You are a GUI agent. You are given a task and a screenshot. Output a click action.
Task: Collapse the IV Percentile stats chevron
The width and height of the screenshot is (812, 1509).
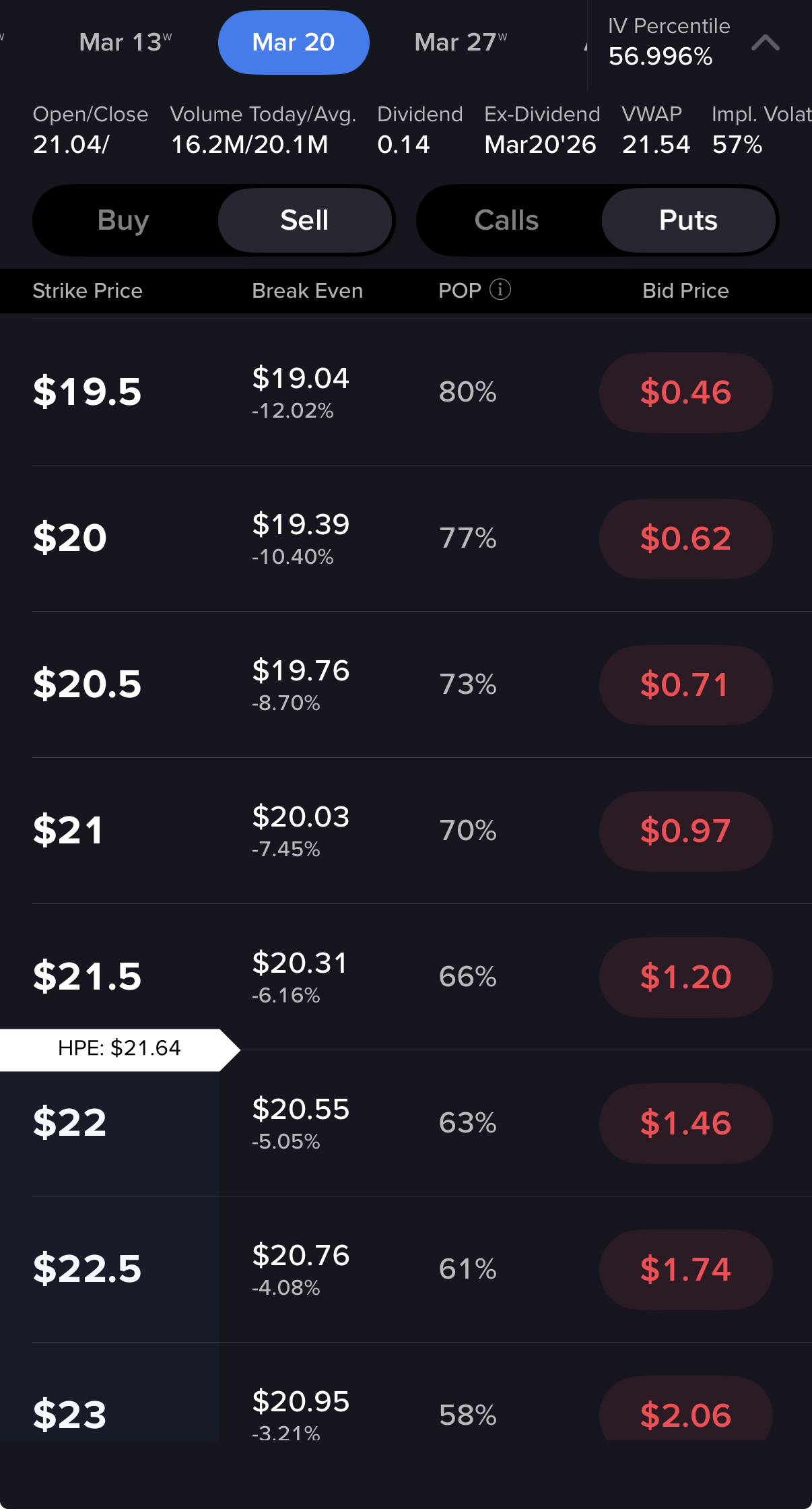pos(765,43)
